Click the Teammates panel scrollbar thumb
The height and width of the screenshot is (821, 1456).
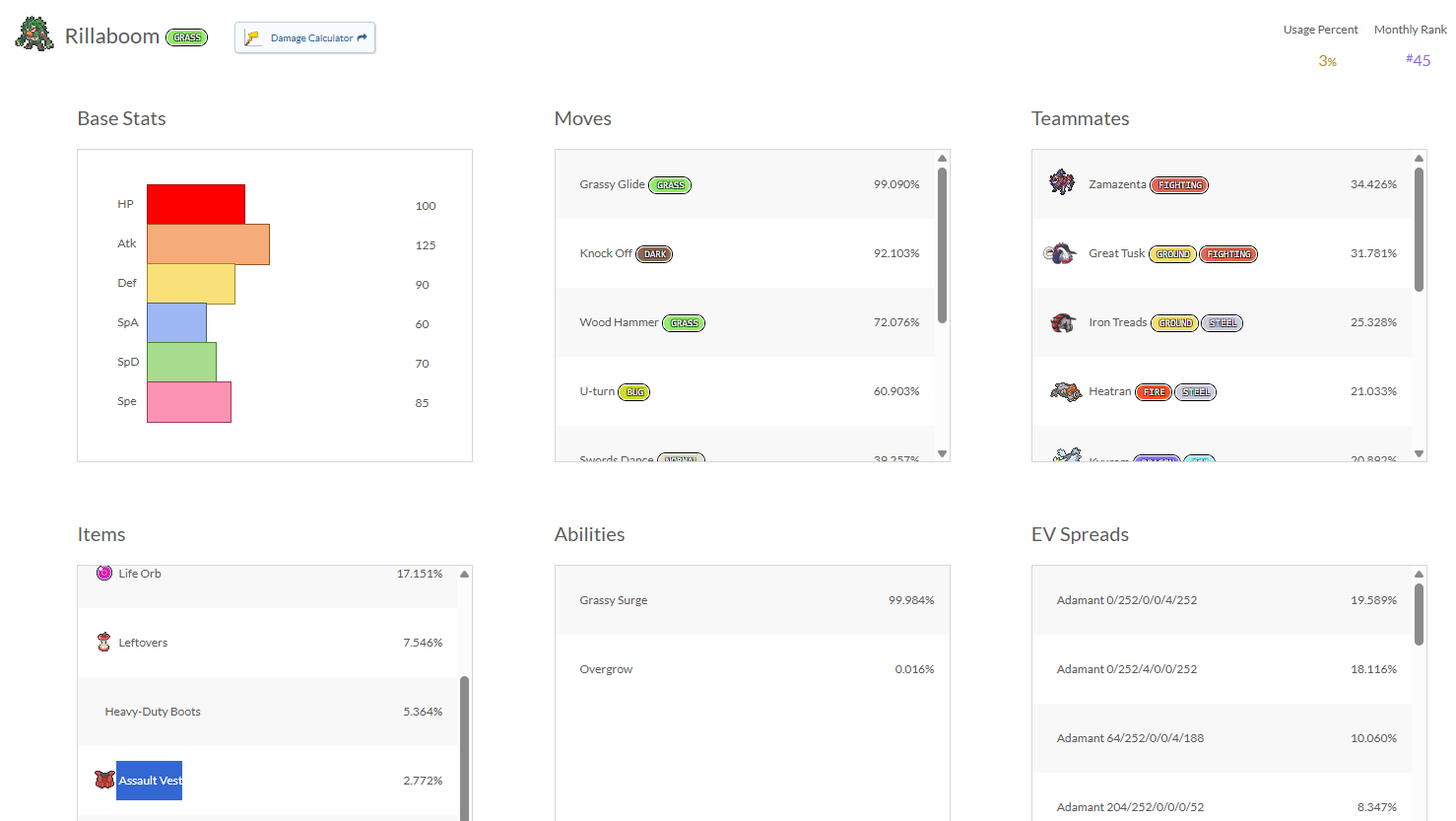(1419, 230)
